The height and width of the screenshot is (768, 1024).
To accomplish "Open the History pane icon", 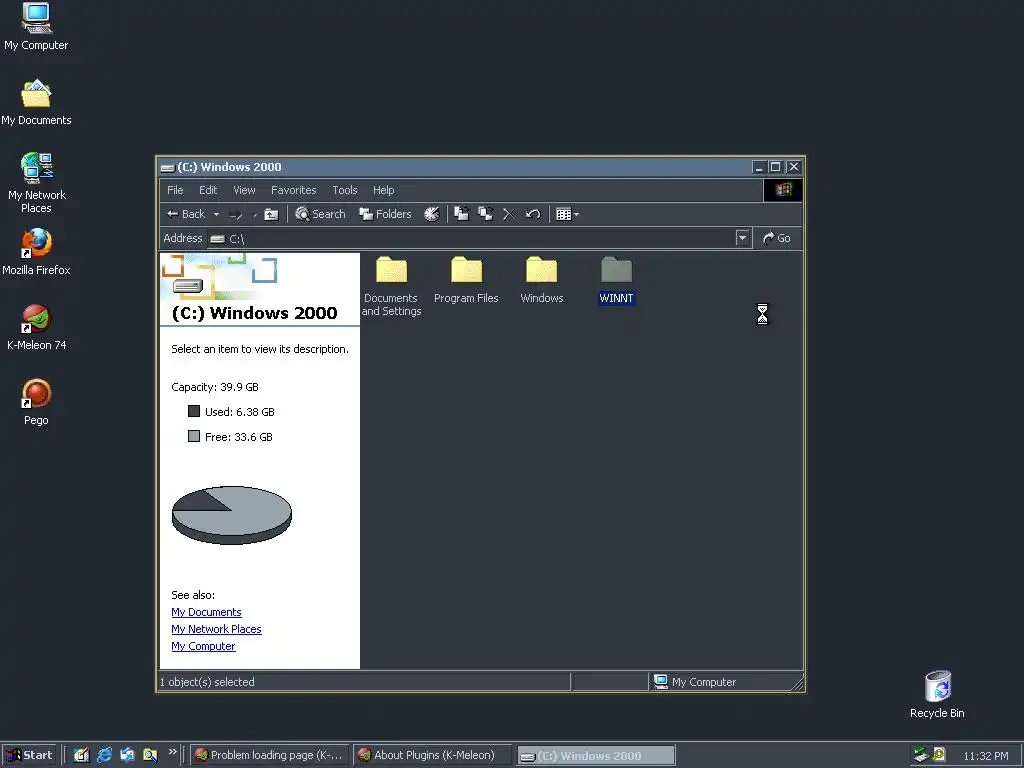I will [x=432, y=214].
